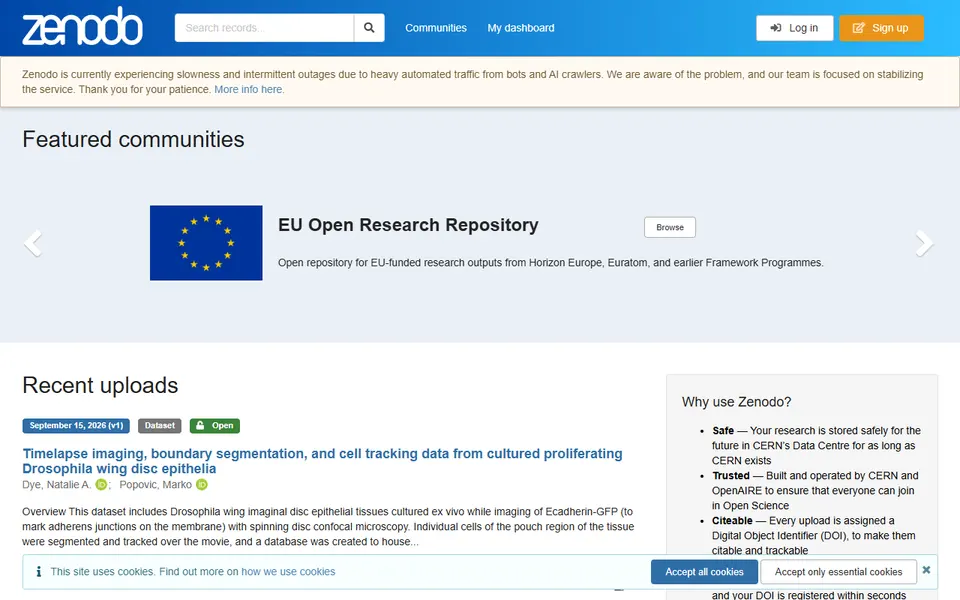Click ORCID icon next to Marko Popovic
Viewport: 960px width, 600px height.
coord(201,484)
